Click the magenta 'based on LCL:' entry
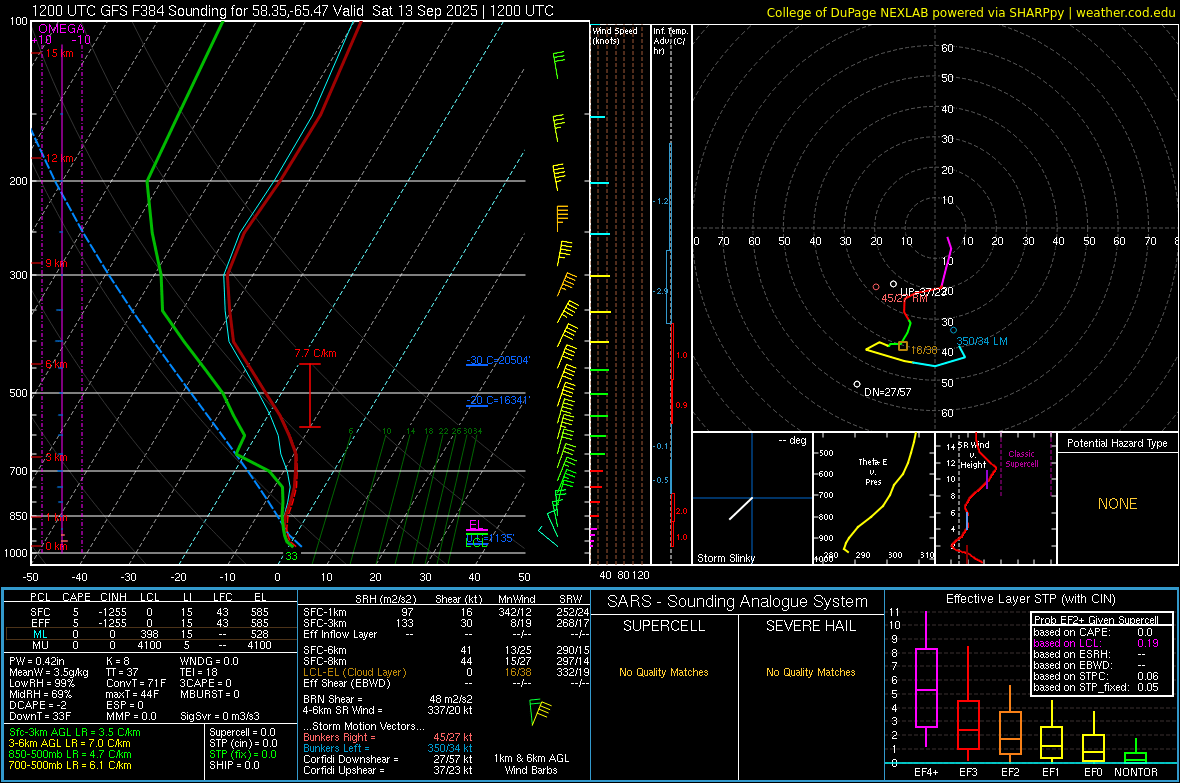This screenshot has width=1180, height=783. click(x=1067, y=643)
